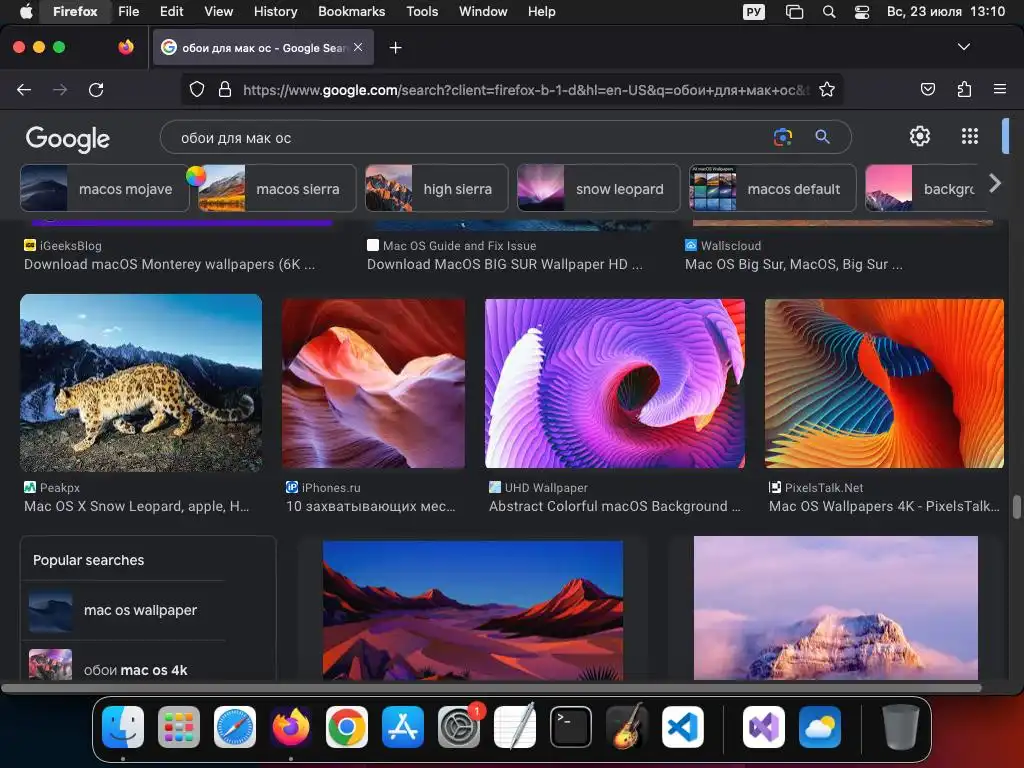Open the Weather app in Dock

click(820, 727)
